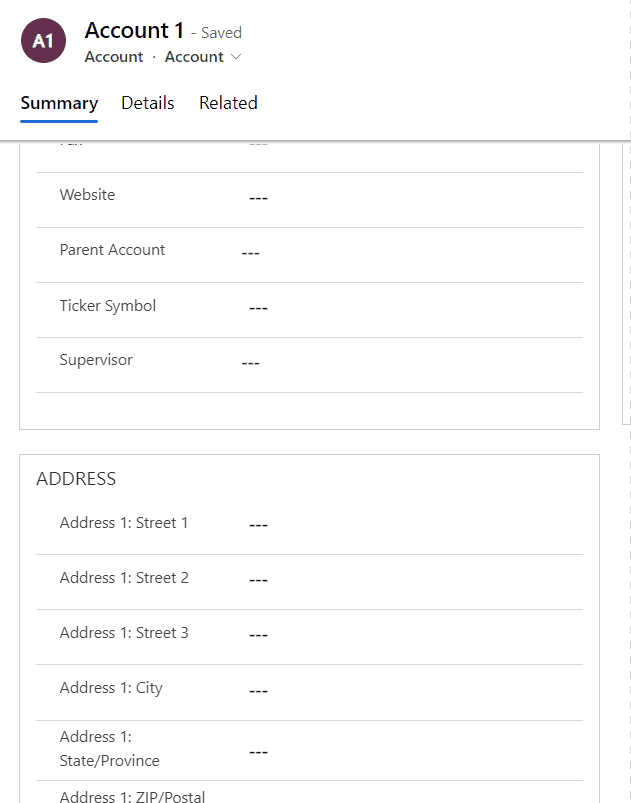Select the Summary tab

[58, 103]
